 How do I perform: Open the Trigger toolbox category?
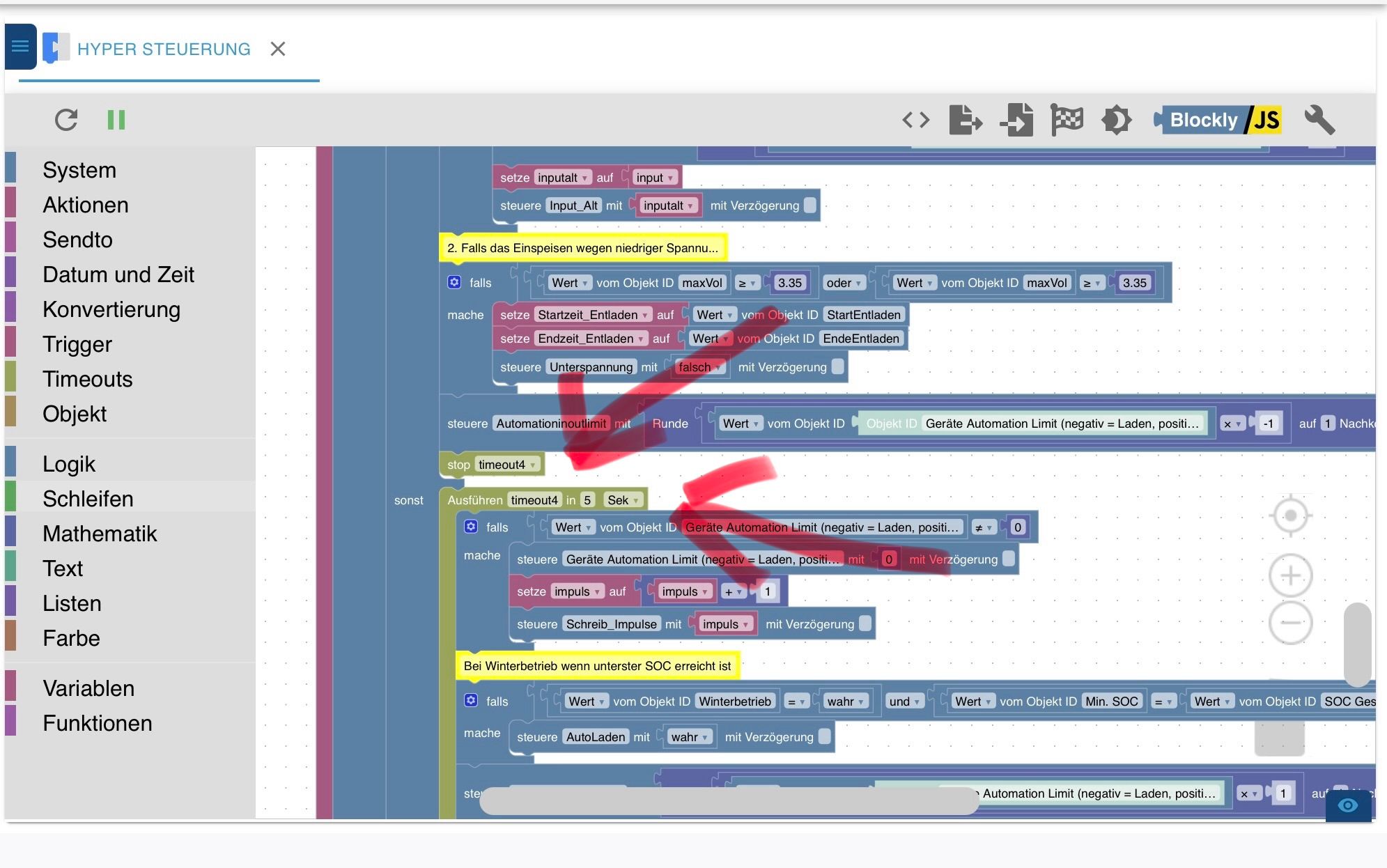coord(77,344)
